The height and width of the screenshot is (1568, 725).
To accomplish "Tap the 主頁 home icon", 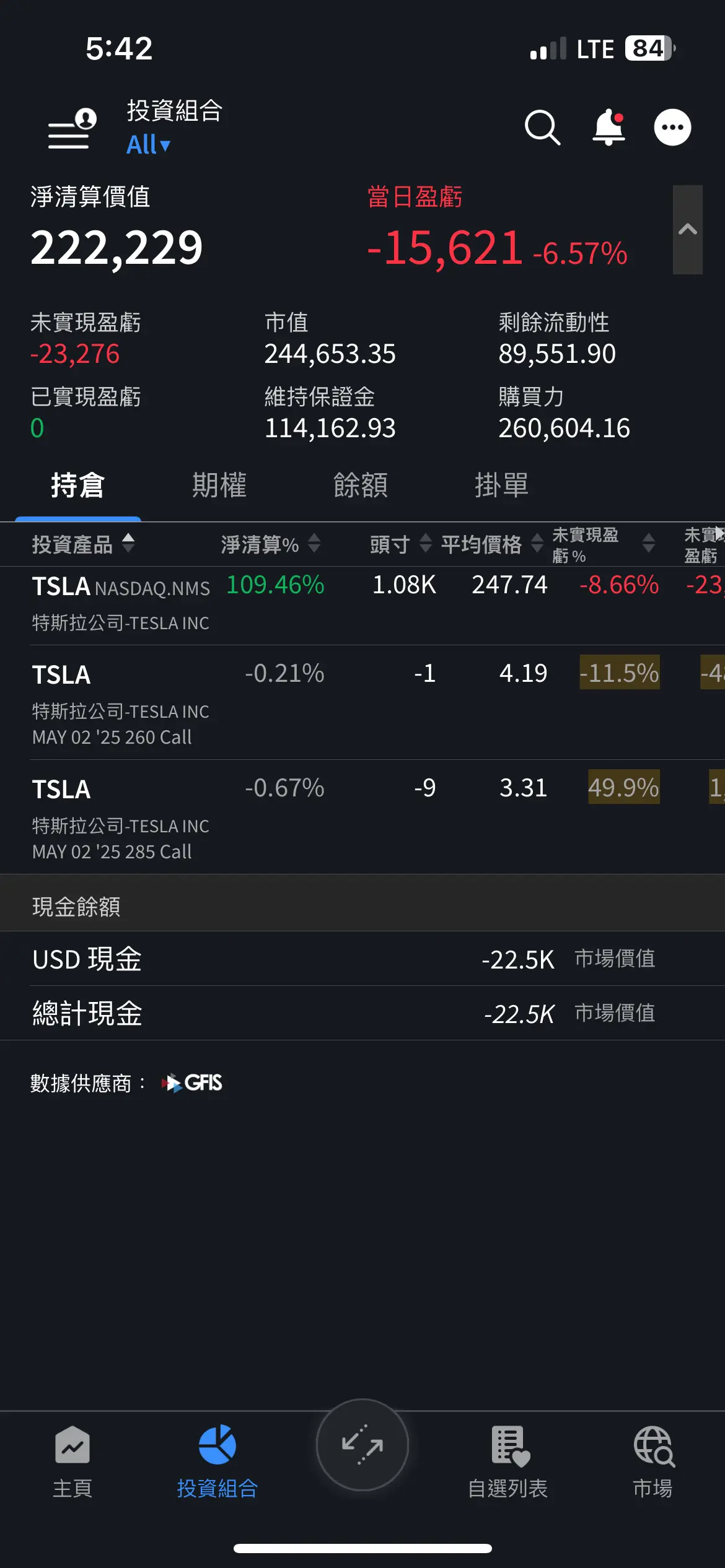I will [x=72, y=1445].
